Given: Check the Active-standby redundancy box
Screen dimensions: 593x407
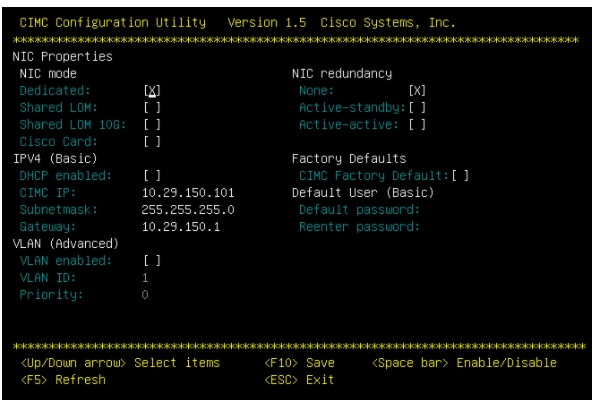Looking at the screenshot, I should coord(417,108).
